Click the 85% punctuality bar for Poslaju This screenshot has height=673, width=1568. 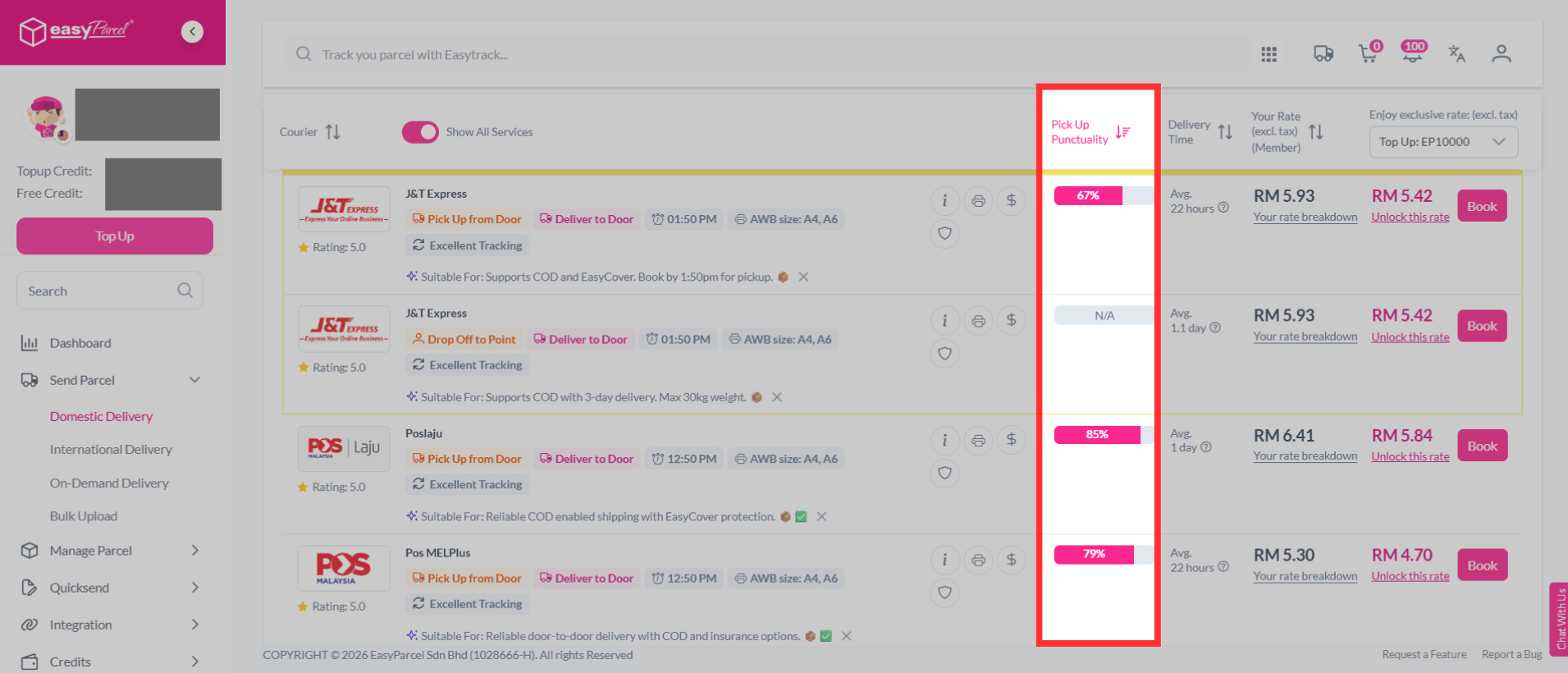pyautogui.click(x=1104, y=435)
